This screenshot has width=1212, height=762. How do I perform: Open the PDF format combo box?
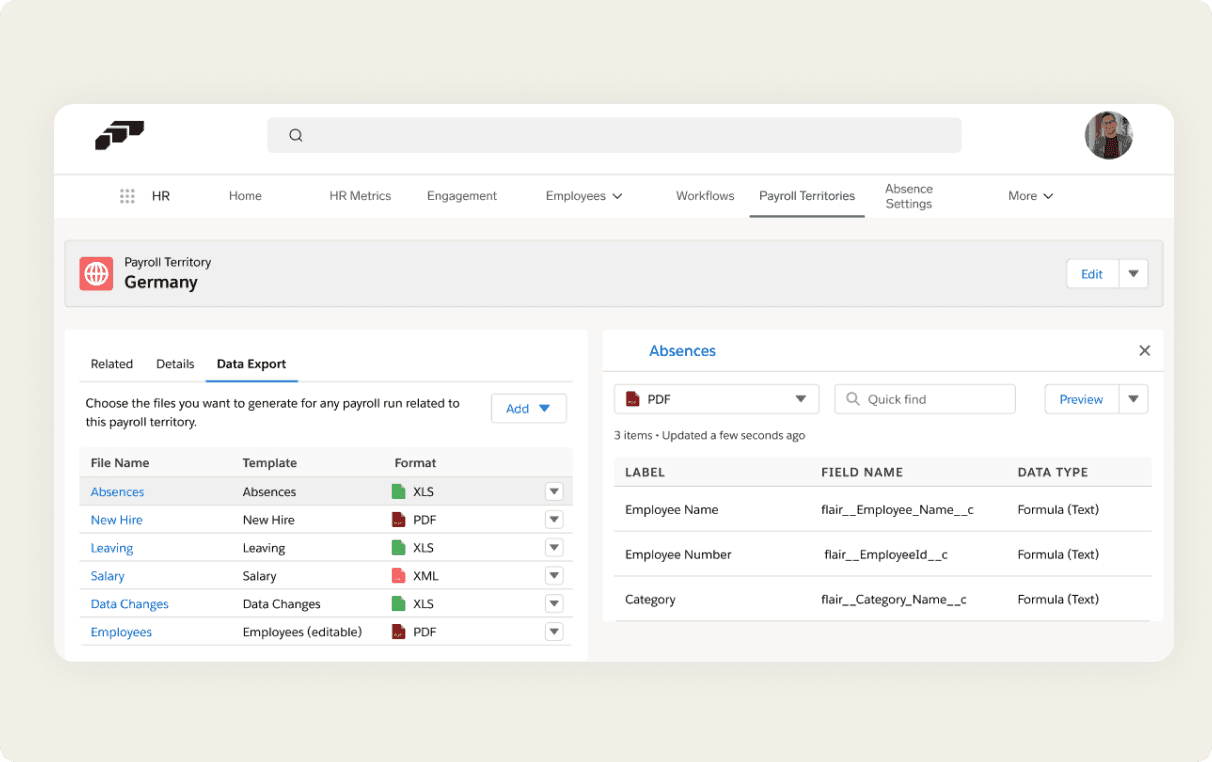click(717, 399)
